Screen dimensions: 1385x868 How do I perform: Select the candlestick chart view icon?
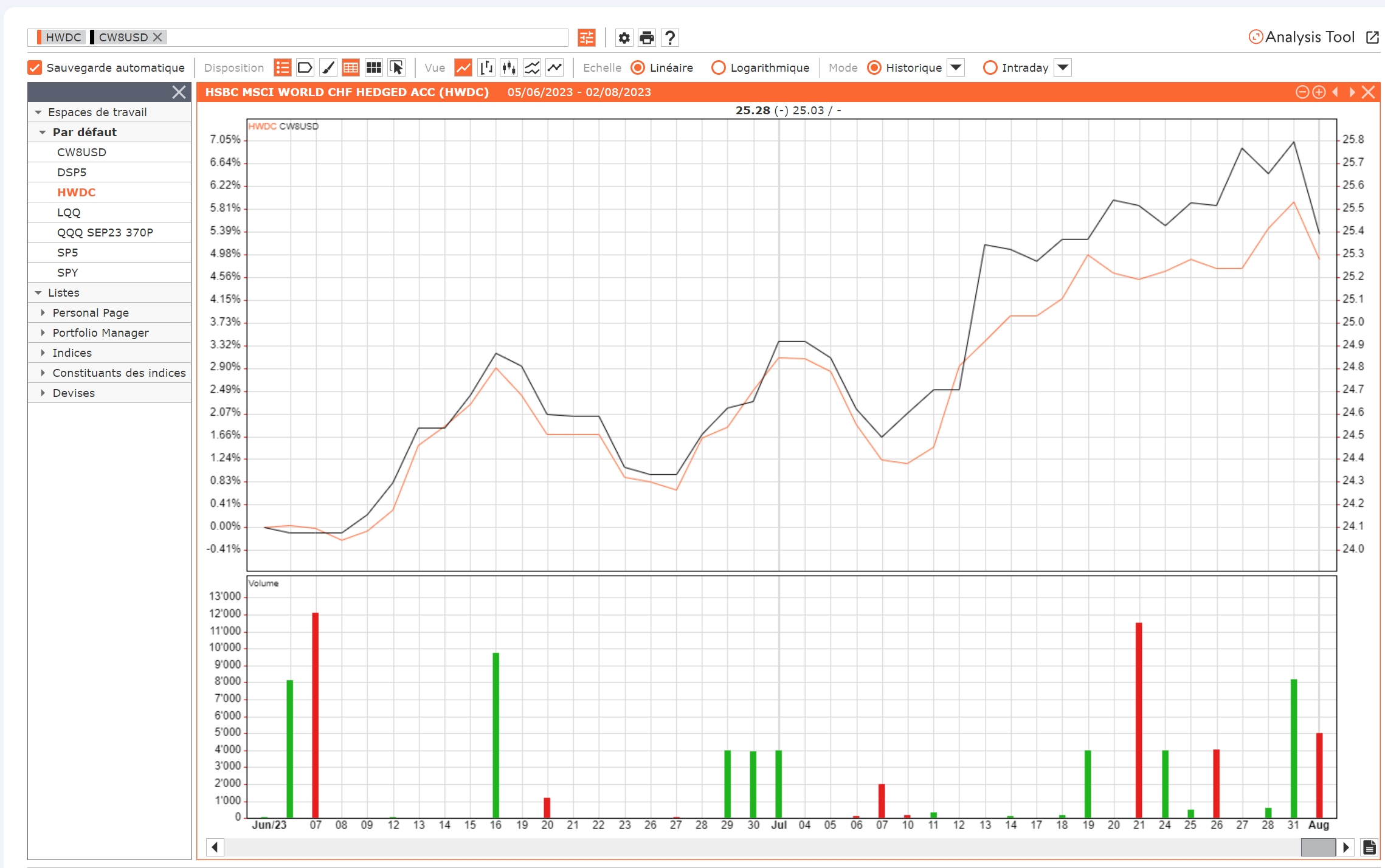coord(509,68)
